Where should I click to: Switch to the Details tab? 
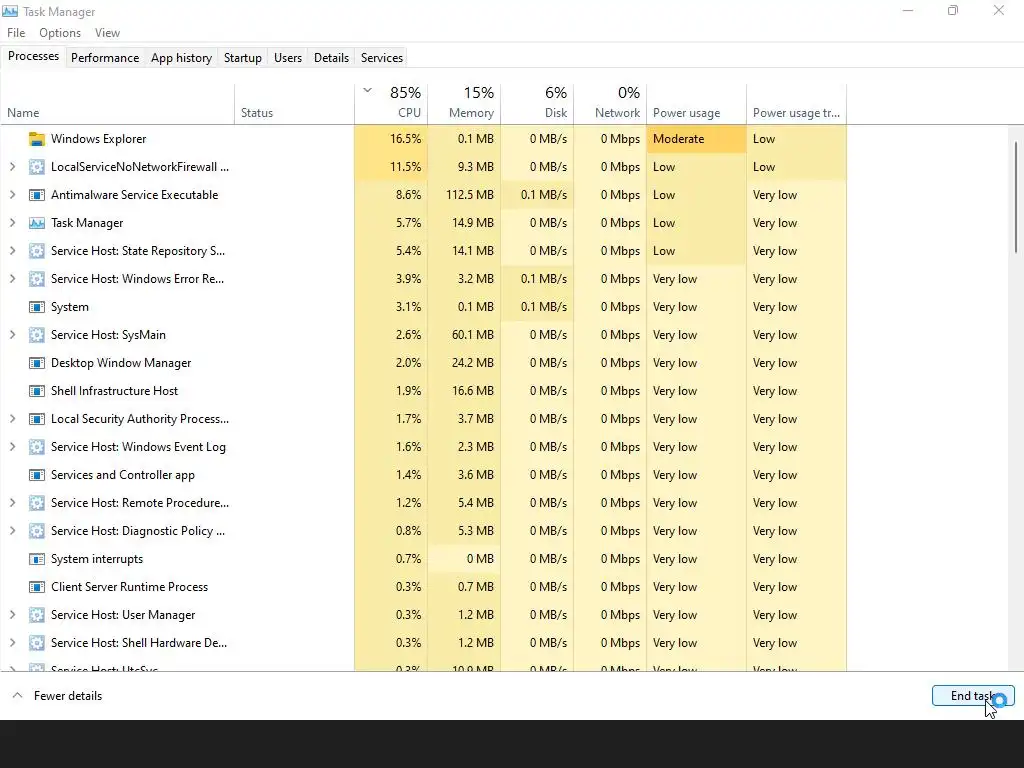point(331,58)
